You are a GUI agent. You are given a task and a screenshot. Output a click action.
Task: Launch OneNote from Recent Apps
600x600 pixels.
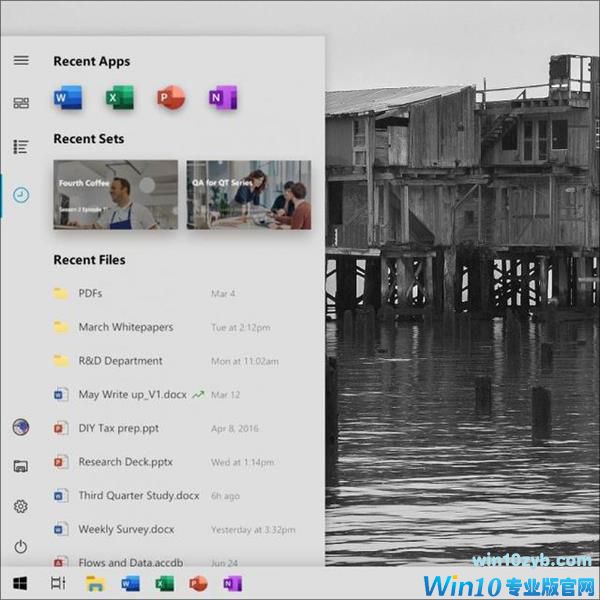[222, 98]
